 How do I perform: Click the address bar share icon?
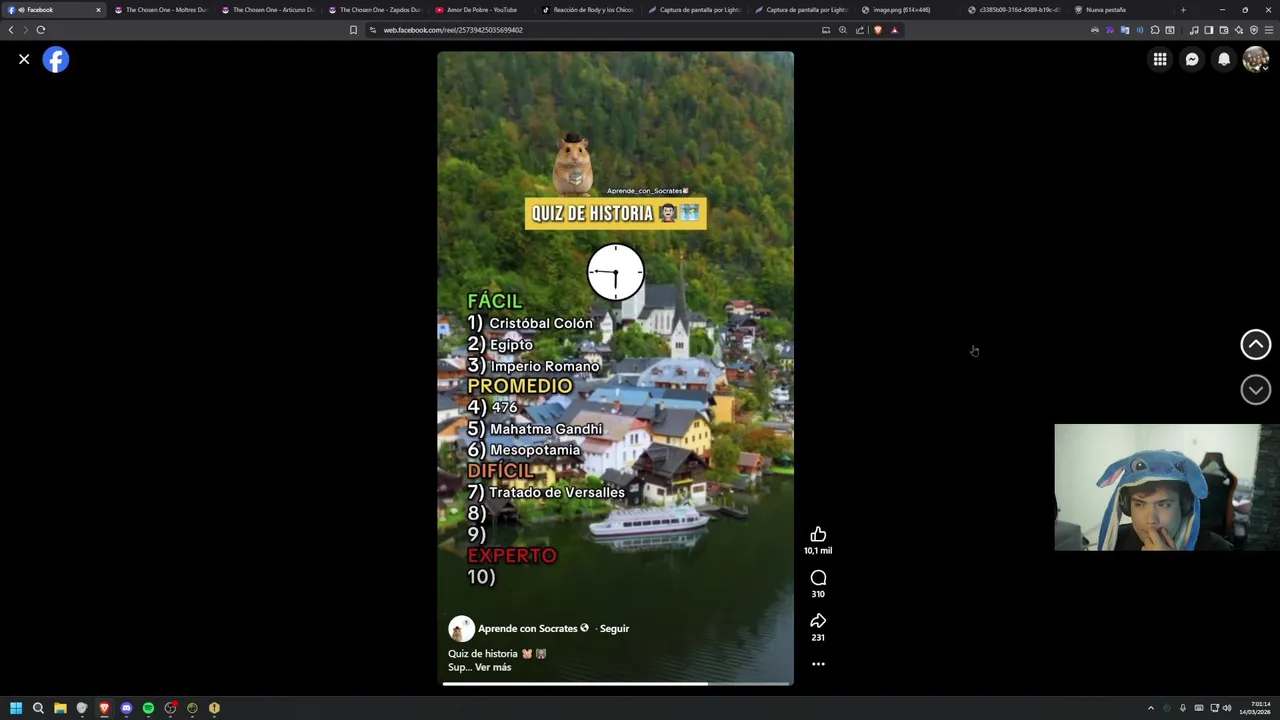coord(860,30)
